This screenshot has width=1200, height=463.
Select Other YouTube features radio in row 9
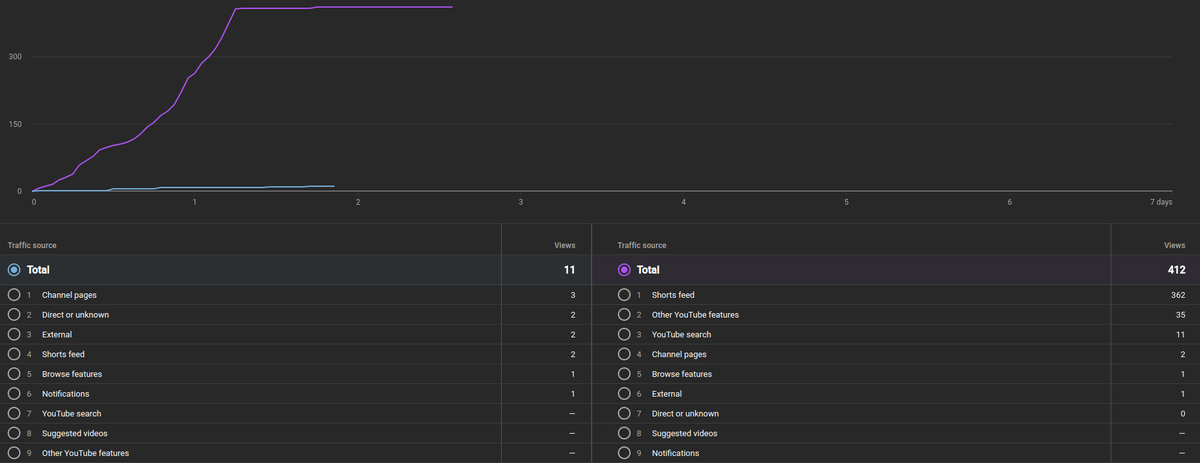tap(14, 453)
